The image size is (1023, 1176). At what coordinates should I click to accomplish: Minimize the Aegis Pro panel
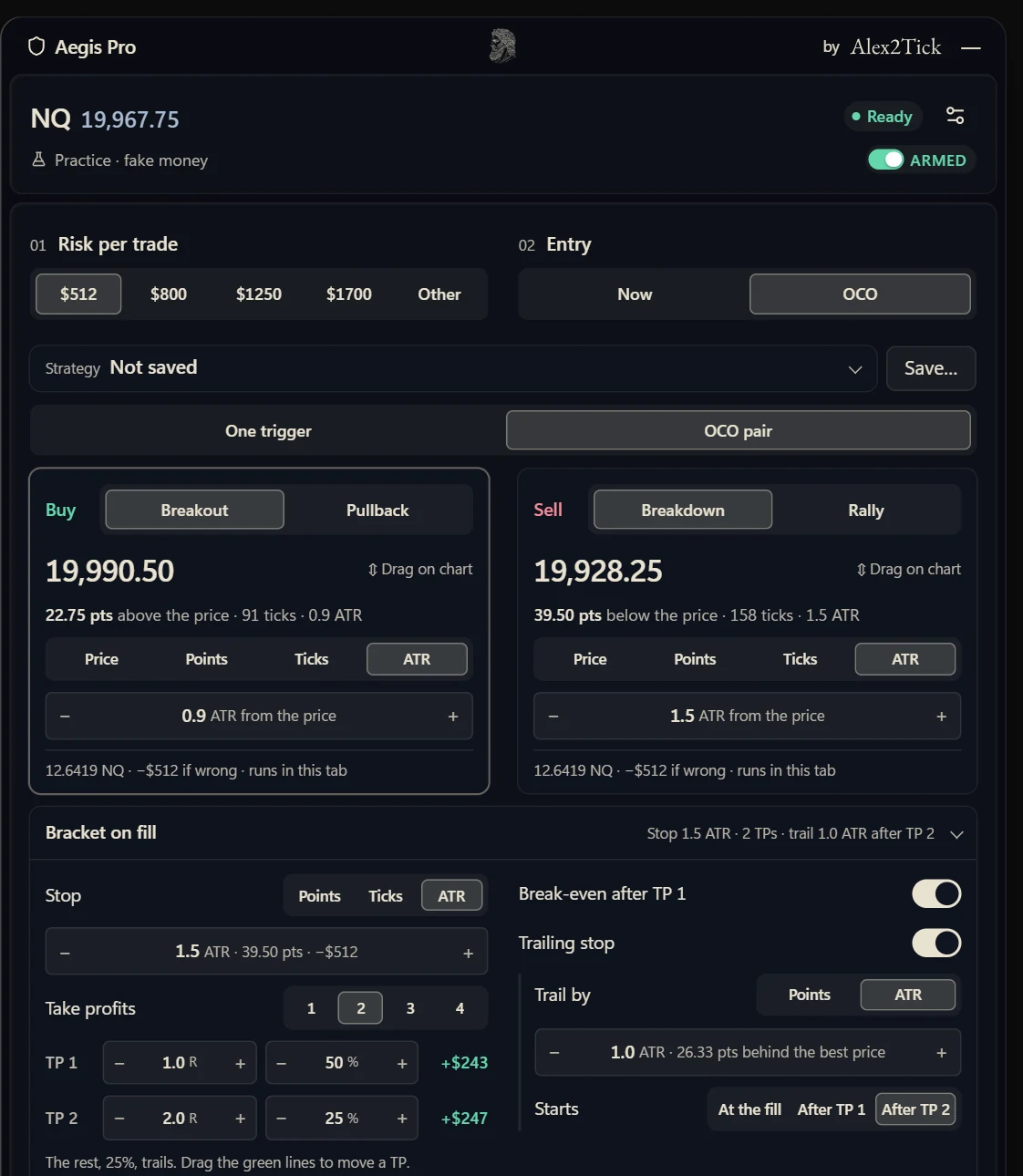[x=971, y=47]
